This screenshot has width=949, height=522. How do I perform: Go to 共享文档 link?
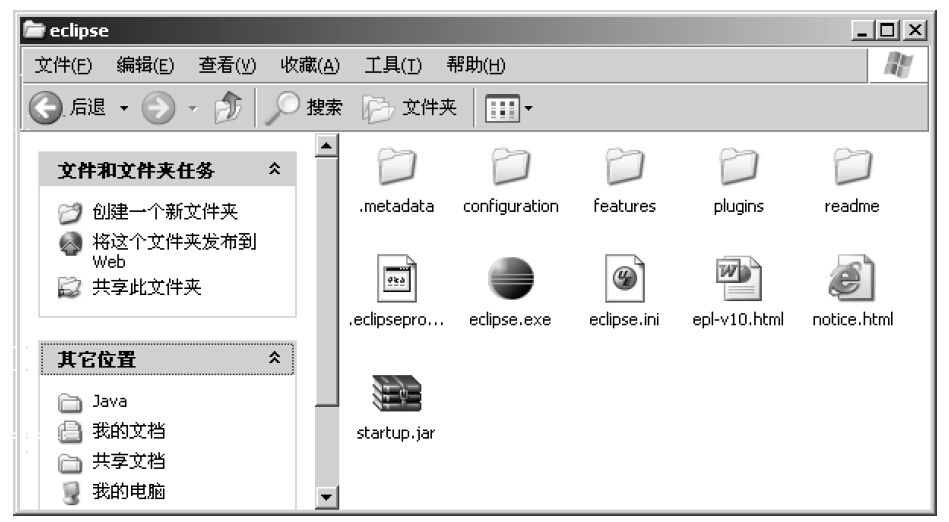(x=128, y=461)
